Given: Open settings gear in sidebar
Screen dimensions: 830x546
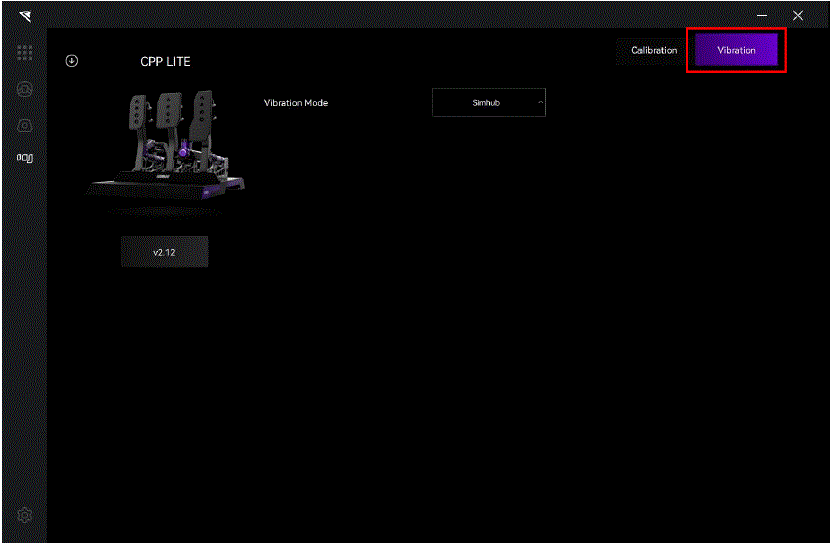Looking at the screenshot, I should pyautogui.click(x=24, y=514).
